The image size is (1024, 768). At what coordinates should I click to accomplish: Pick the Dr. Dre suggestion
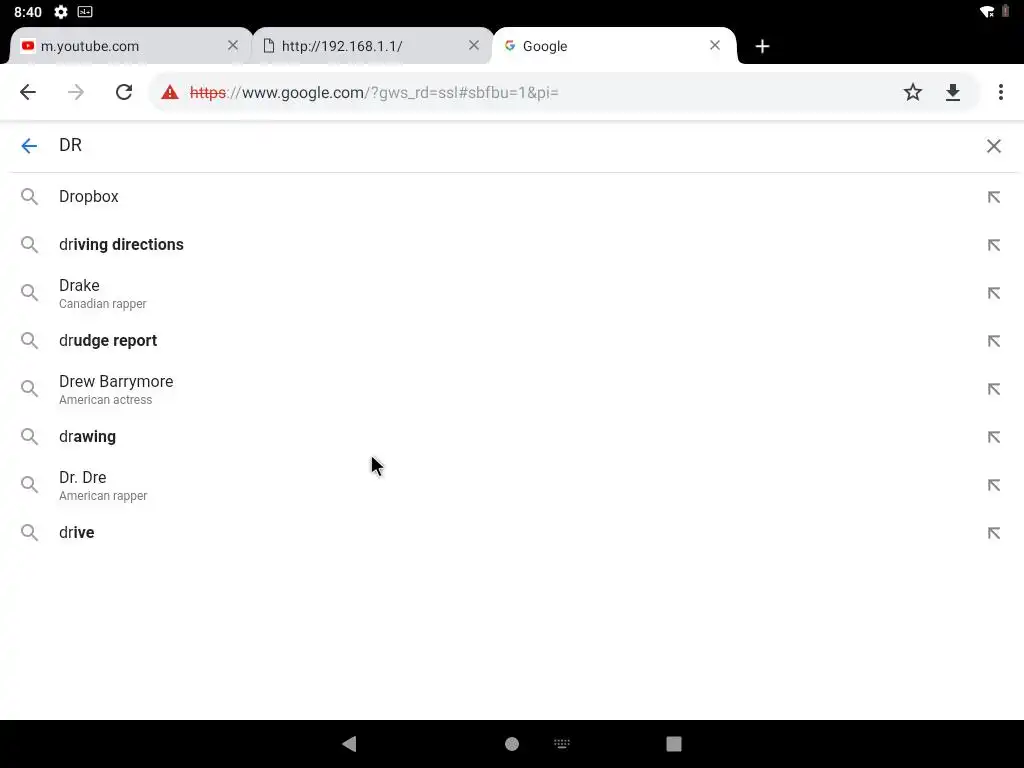512,485
